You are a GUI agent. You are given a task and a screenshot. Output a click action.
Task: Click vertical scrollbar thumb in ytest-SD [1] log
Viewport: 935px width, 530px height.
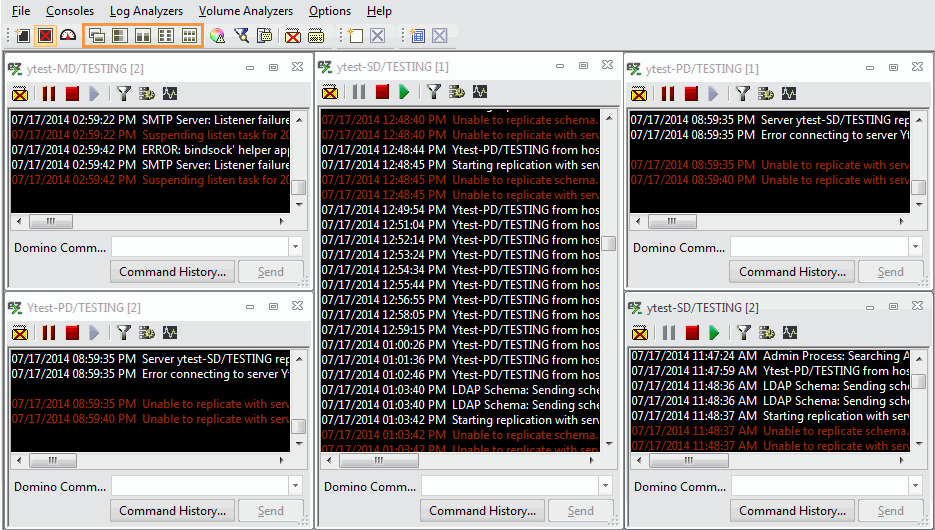tap(608, 243)
